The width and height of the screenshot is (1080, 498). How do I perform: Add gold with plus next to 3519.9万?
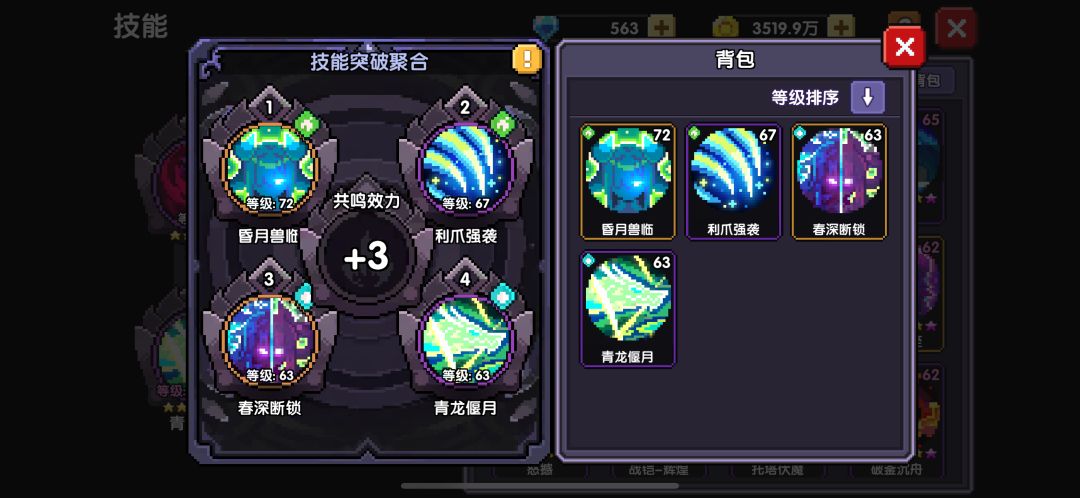[x=840, y=28]
